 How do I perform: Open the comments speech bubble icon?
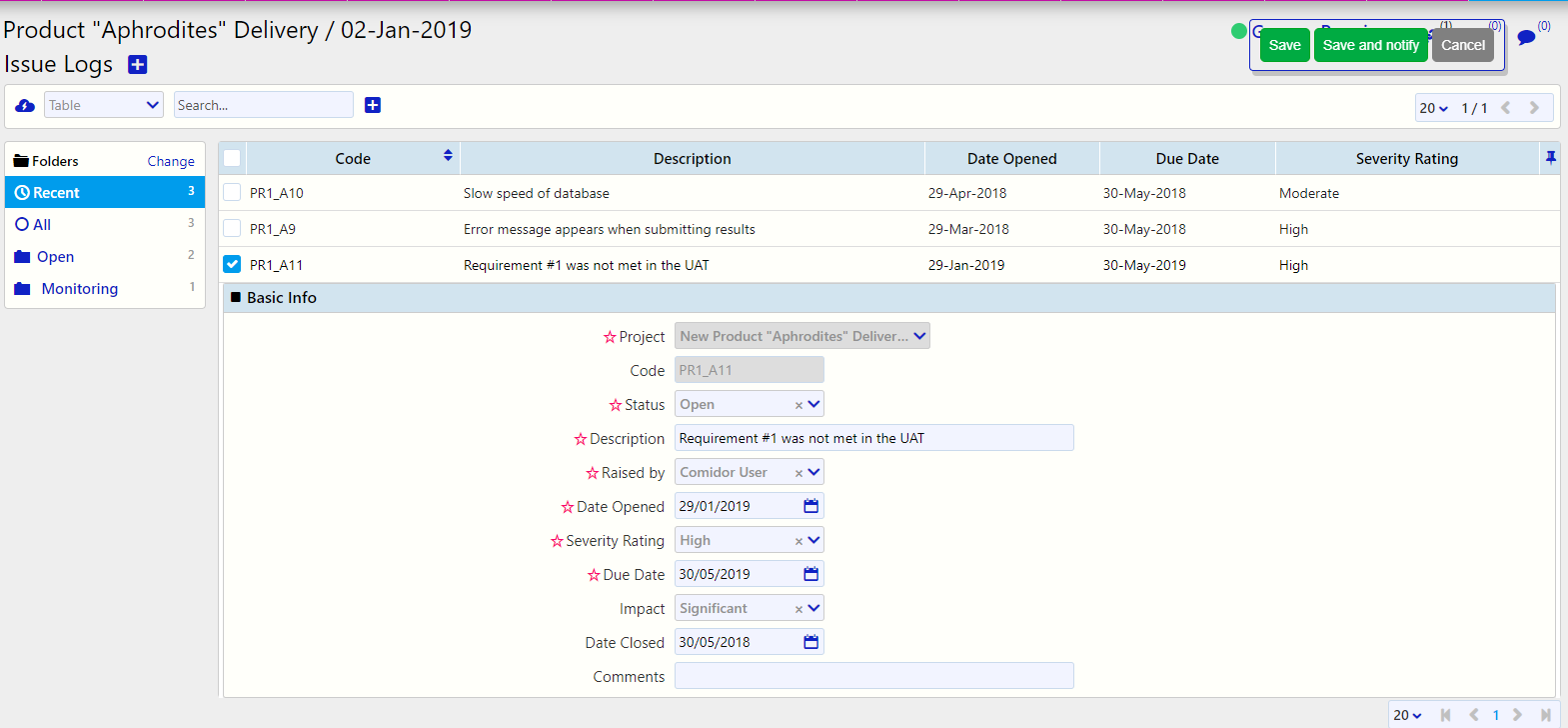tap(1526, 38)
